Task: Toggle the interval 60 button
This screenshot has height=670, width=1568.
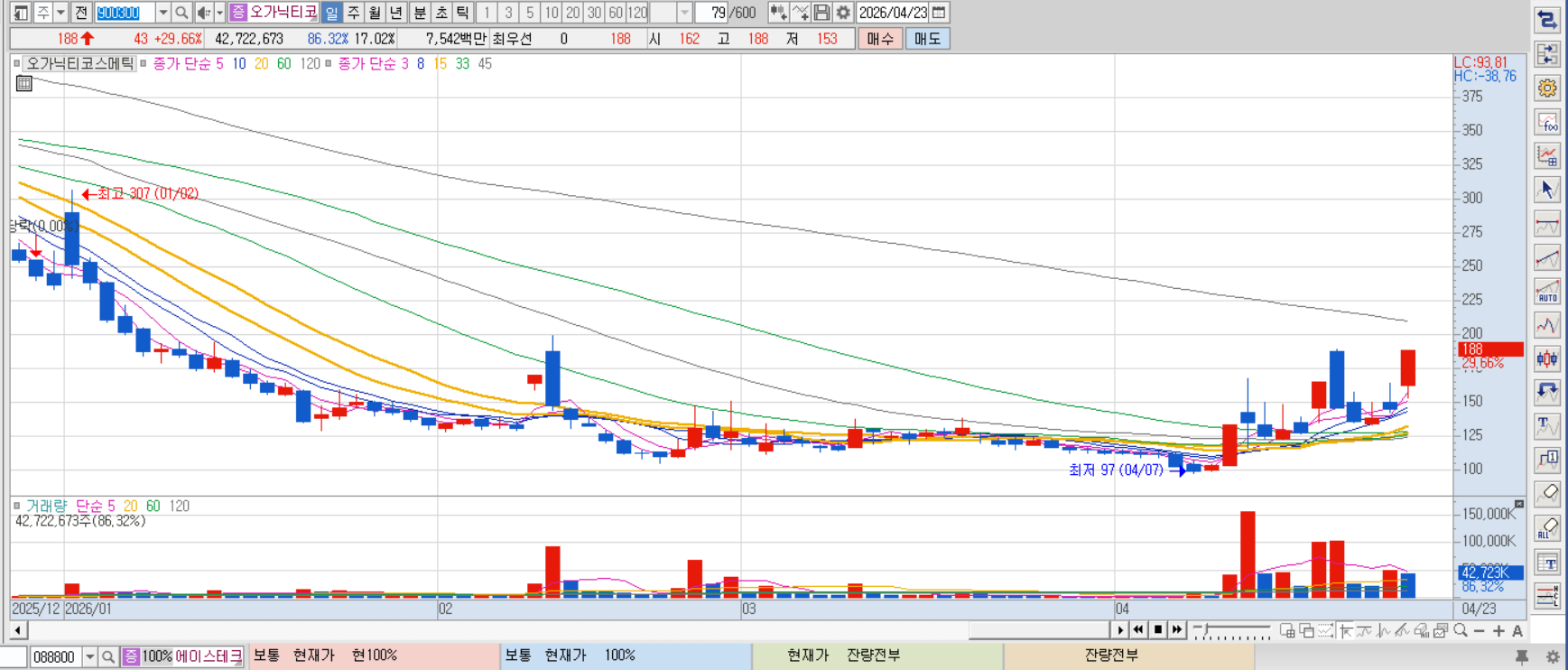Action: coord(616,13)
